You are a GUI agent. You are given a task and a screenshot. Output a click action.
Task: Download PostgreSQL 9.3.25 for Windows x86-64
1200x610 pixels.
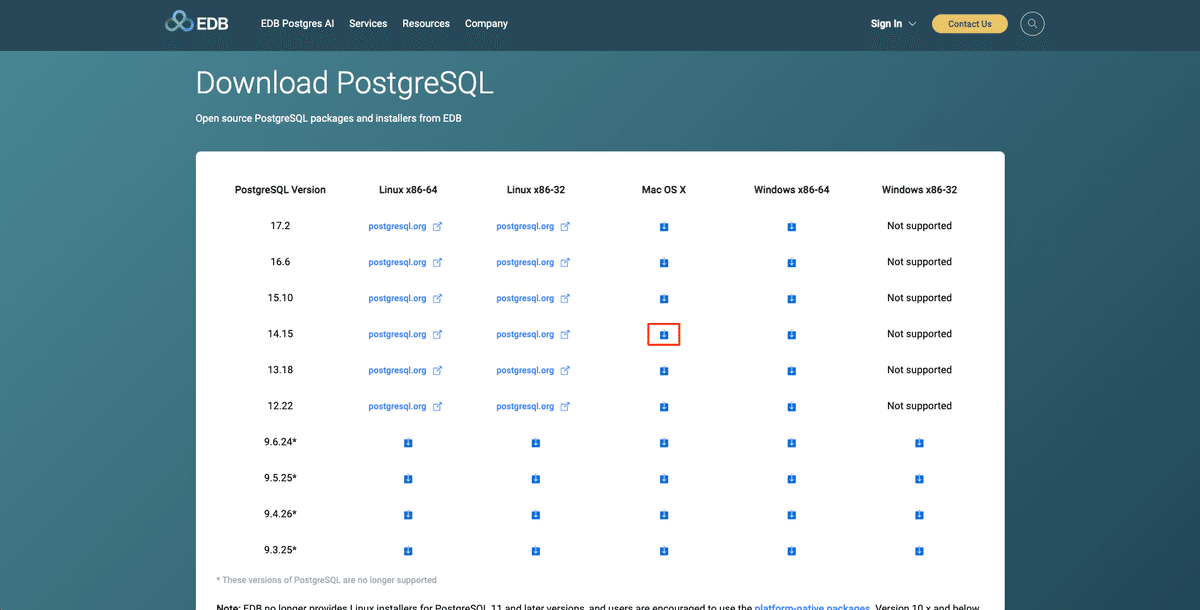tap(792, 551)
